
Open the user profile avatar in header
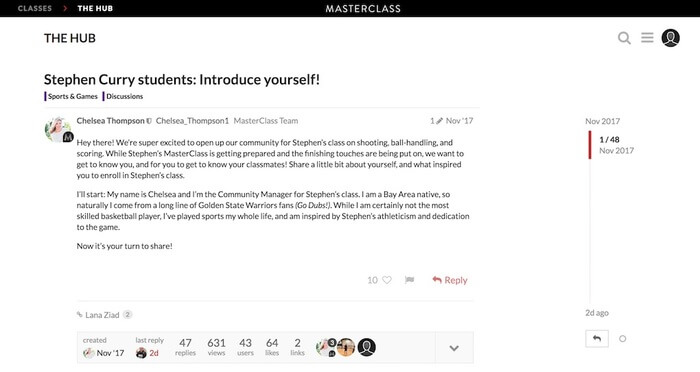[x=671, y=38]
